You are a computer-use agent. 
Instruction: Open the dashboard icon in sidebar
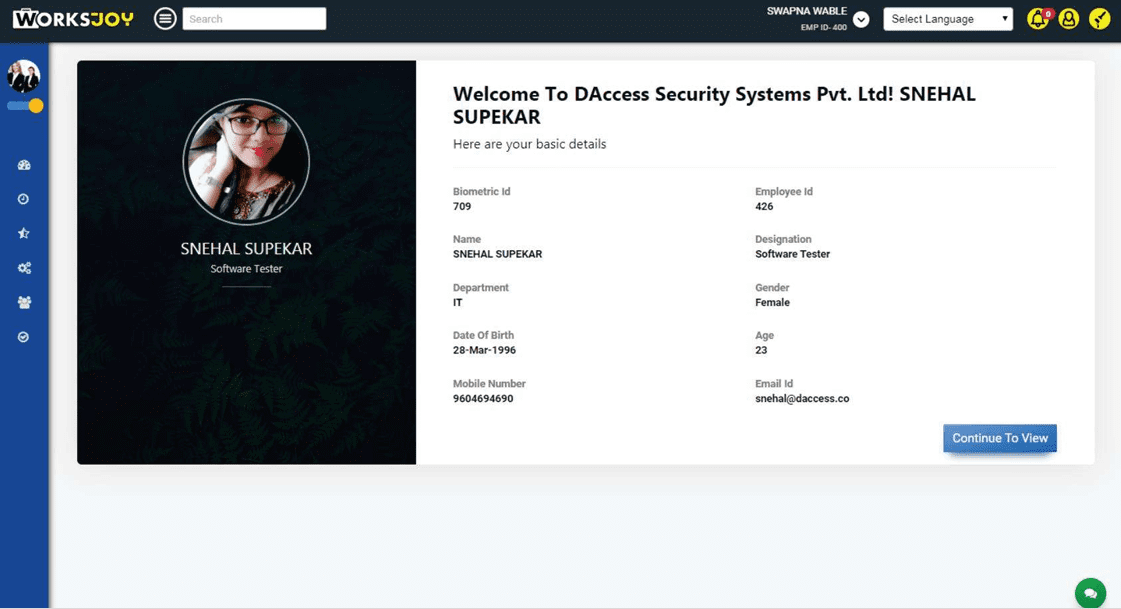pos(24,164)
